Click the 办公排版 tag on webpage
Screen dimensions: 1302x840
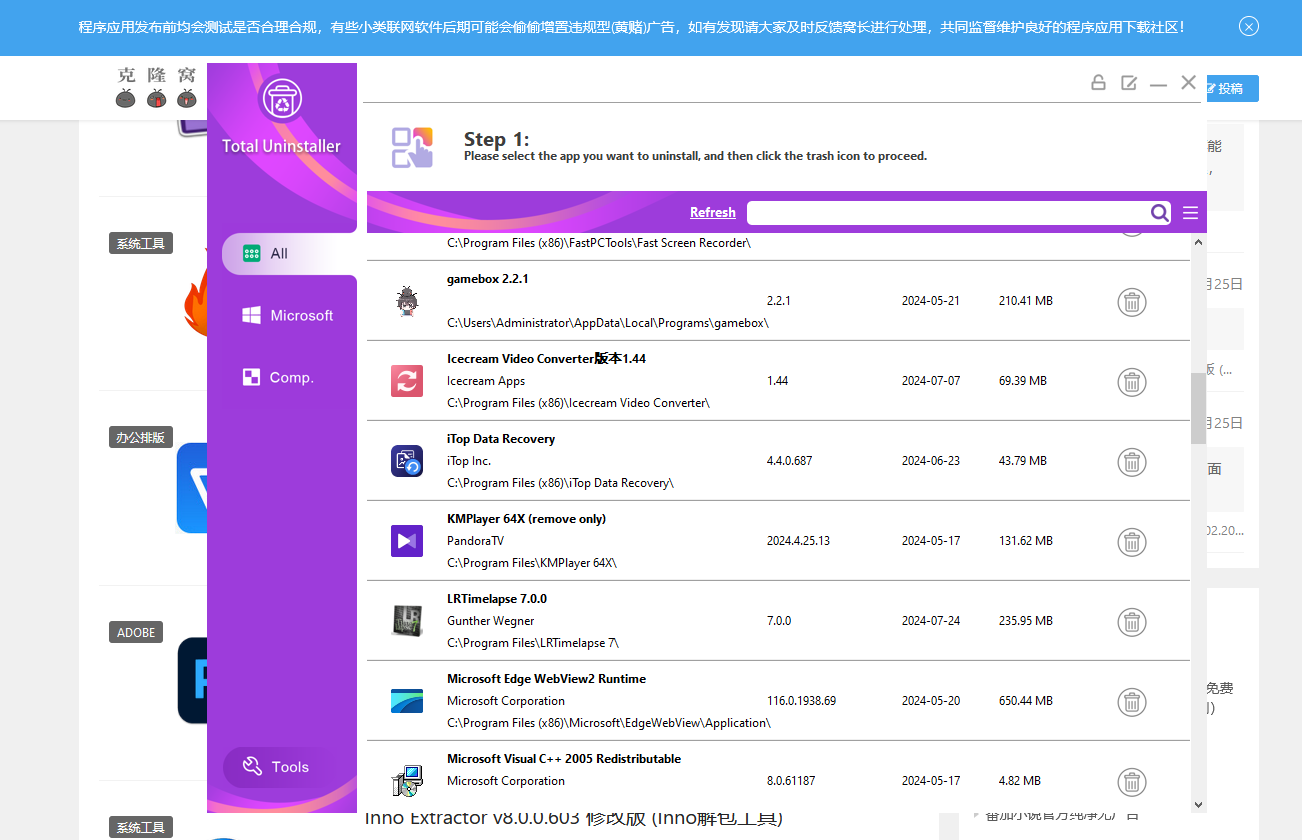(141, 437)
